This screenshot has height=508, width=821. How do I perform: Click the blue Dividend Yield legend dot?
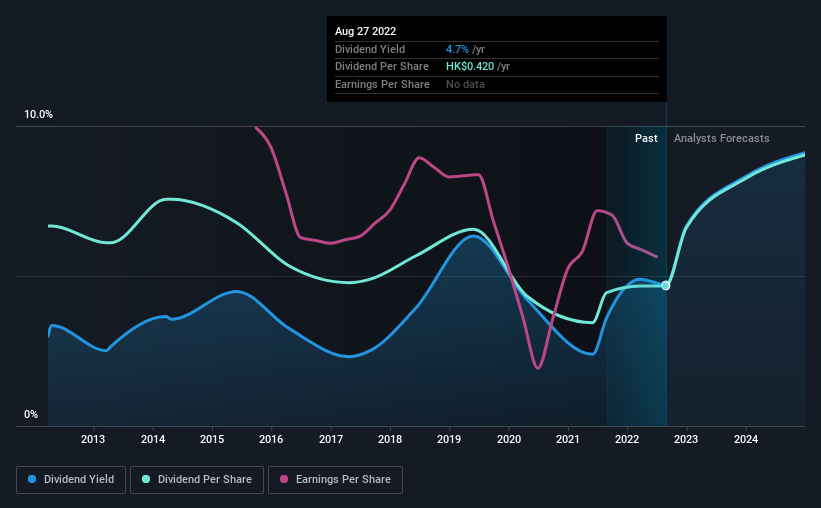tap(32, 479)
